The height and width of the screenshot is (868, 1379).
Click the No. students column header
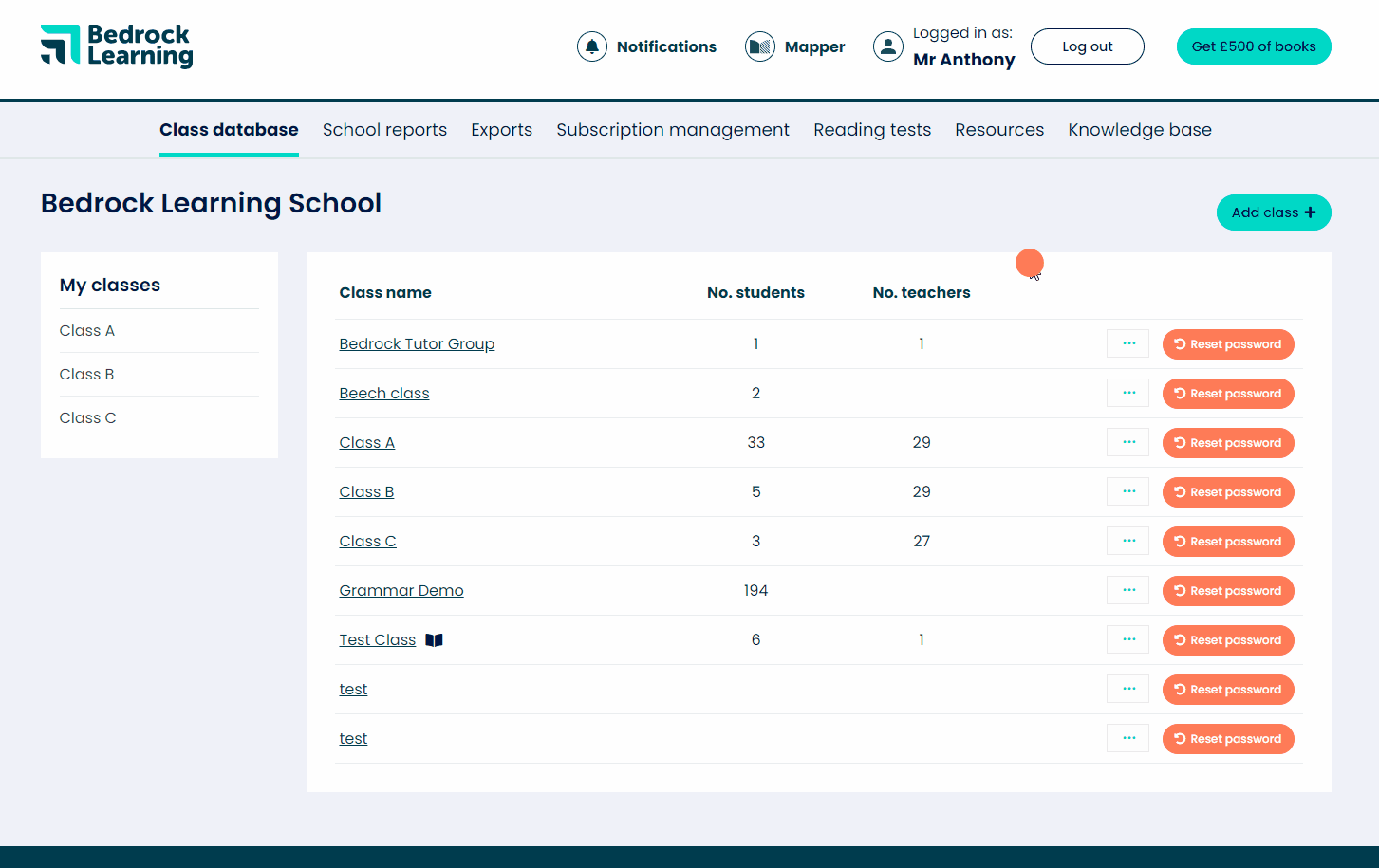(x=755, y=292)
